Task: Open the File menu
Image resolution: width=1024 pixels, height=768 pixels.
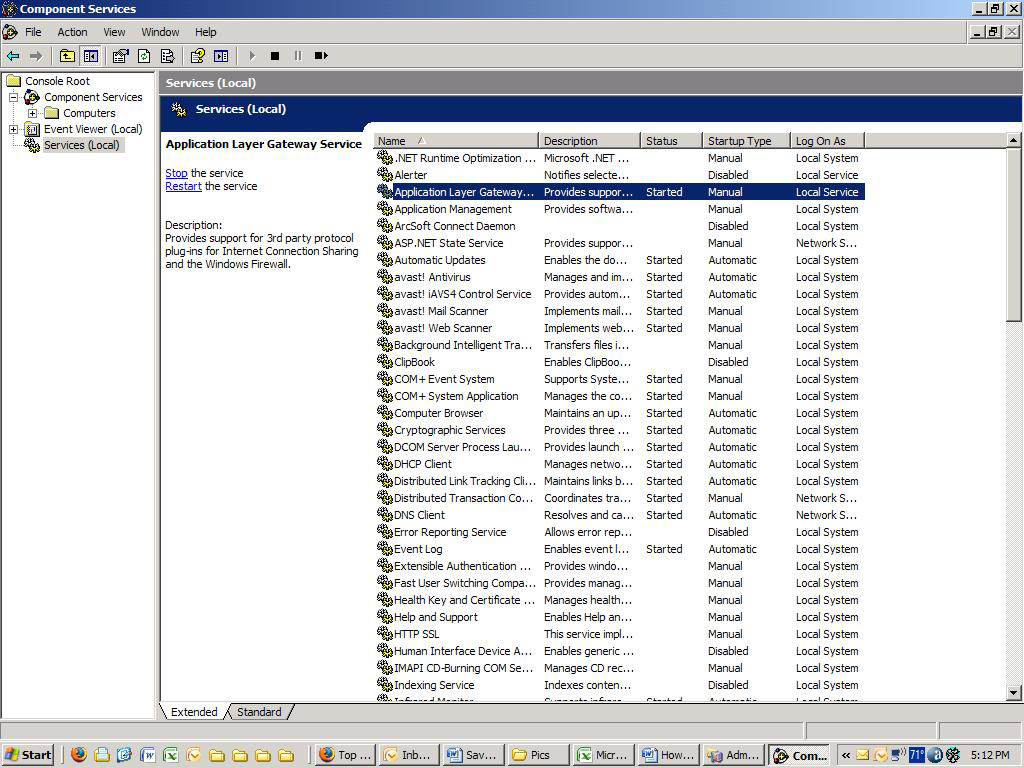Action: (x=33, y=32)
